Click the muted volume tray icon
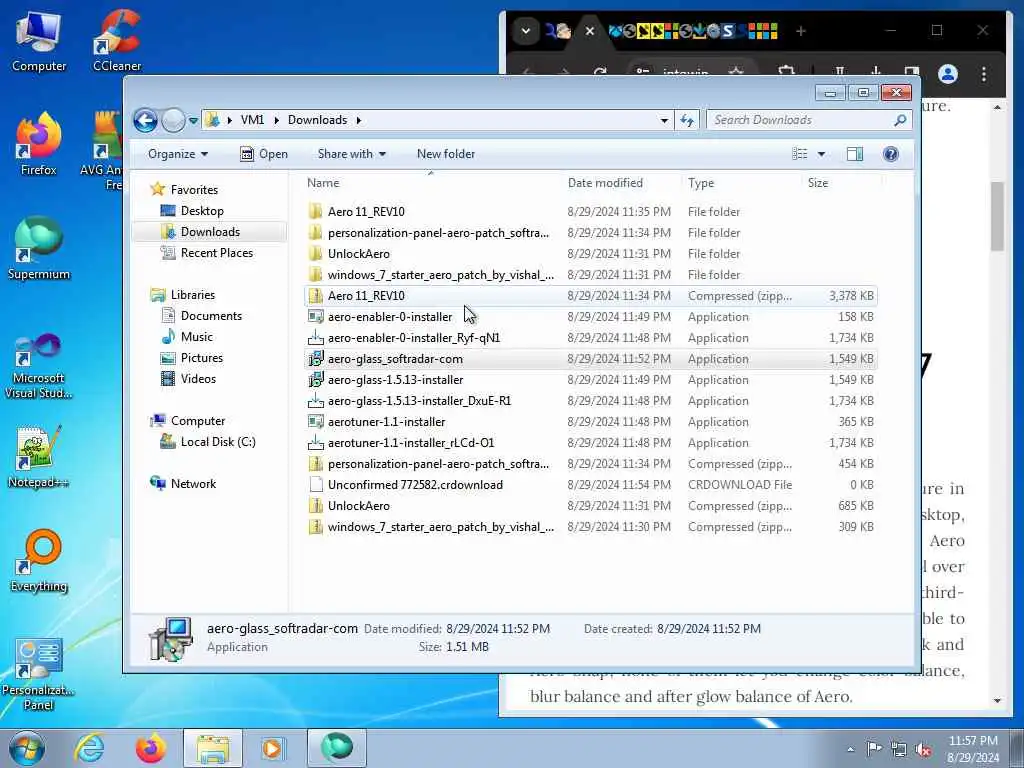 tap(923, 749)
